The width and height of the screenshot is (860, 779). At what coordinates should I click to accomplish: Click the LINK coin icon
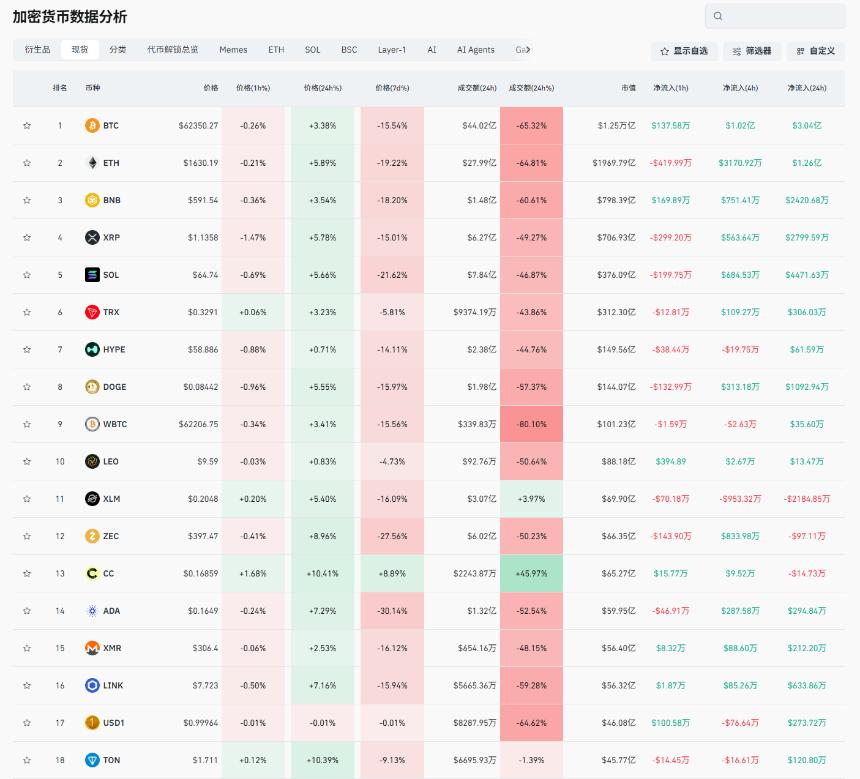[92, 685]
